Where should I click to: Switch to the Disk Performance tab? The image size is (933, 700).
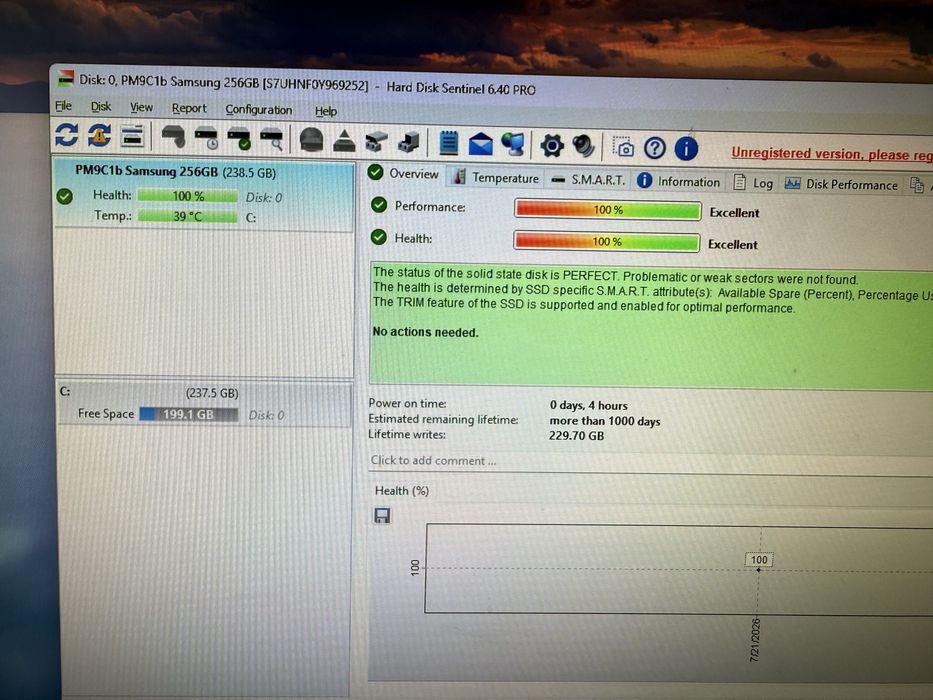coord(841,184)
